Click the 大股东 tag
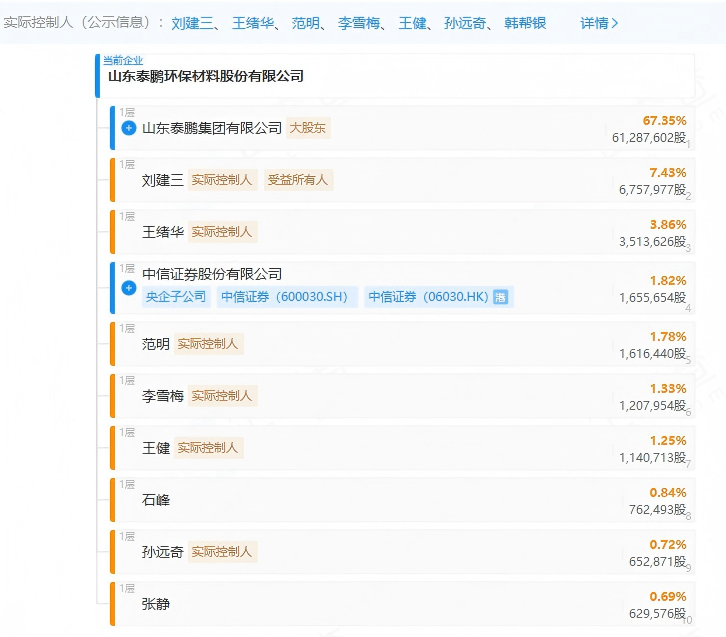Image resolution: width=726 pixels, height=637 pixels. 308,128
